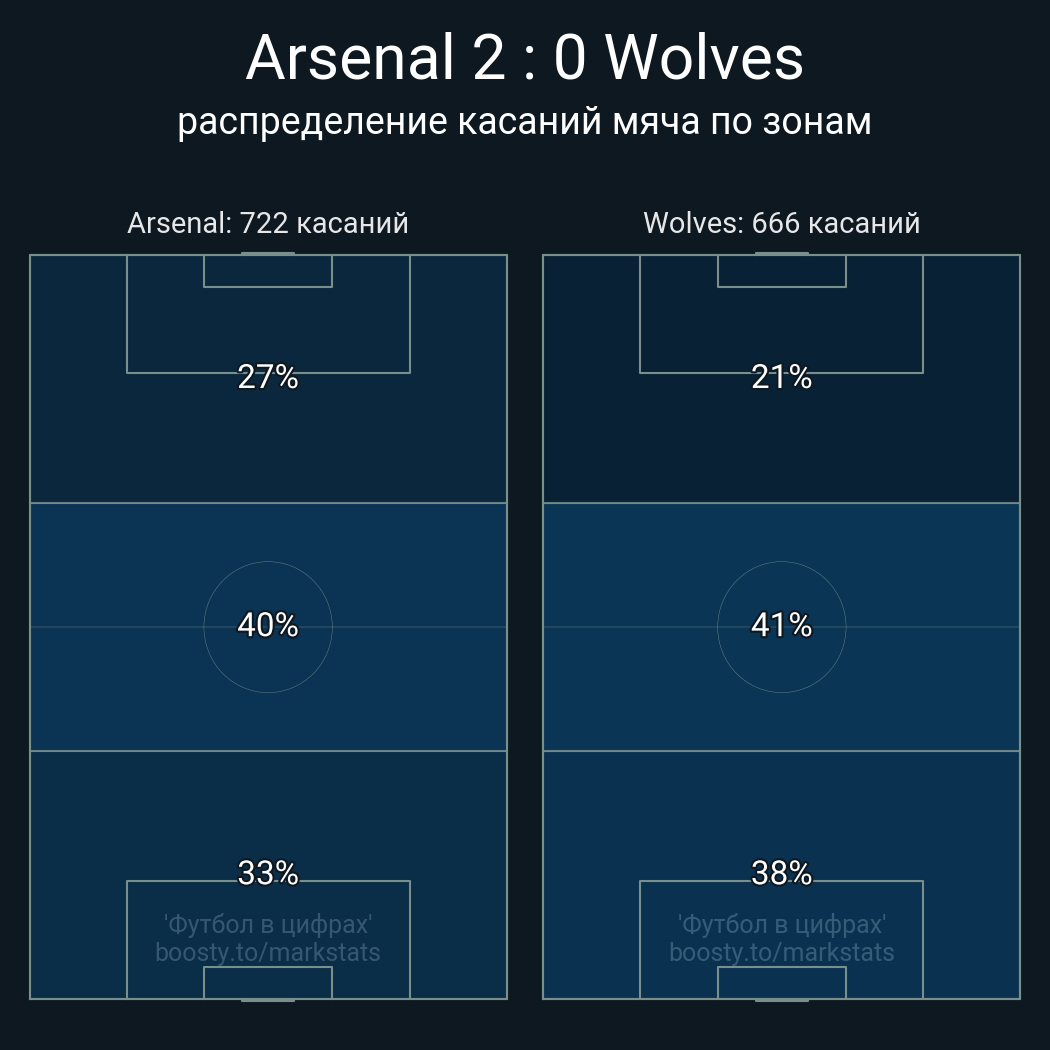
Task: Open boosty.to/markstats link on Wolves pitch
Action: pos(781,952)
